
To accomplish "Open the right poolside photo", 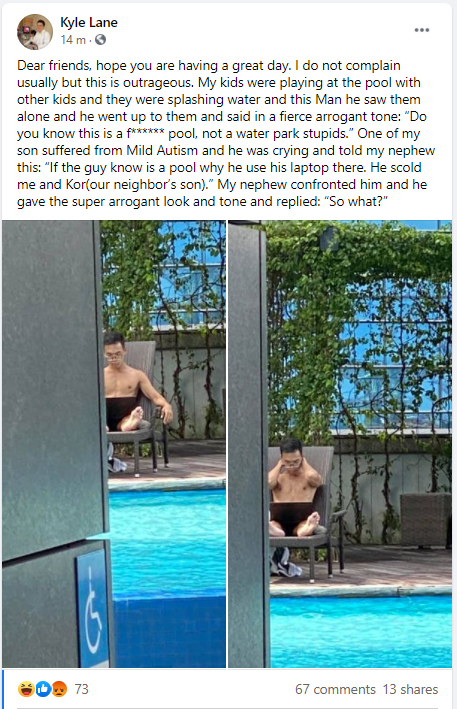I will tap(340, 444).
